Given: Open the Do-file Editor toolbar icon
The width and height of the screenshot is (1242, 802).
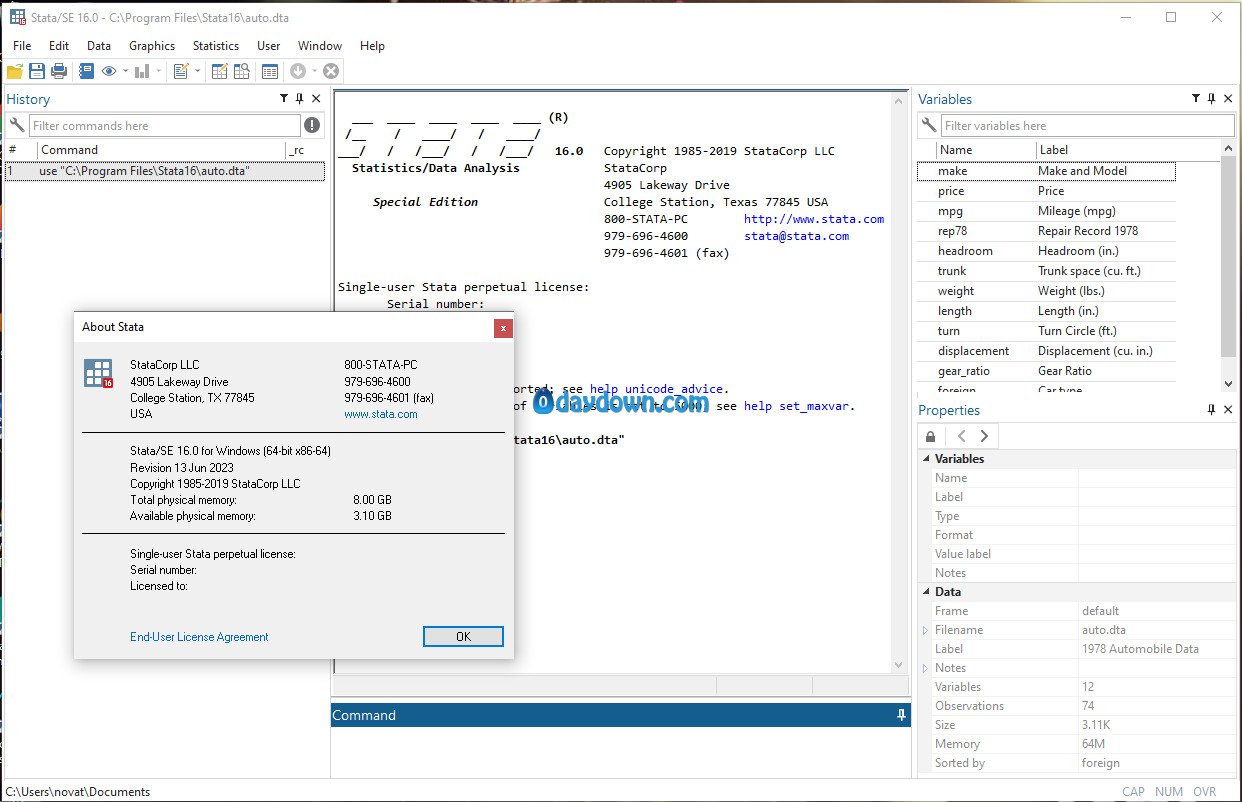Looking at the screenshot, I should tap(180, 71).
